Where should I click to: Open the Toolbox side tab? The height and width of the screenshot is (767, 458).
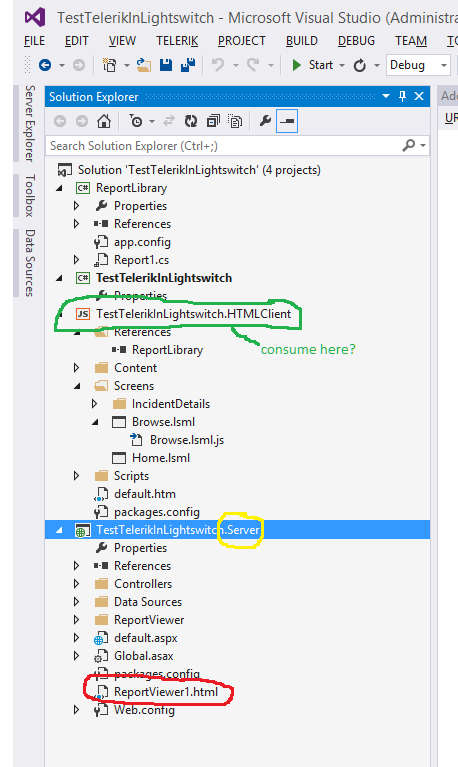(x=30, y=195)
